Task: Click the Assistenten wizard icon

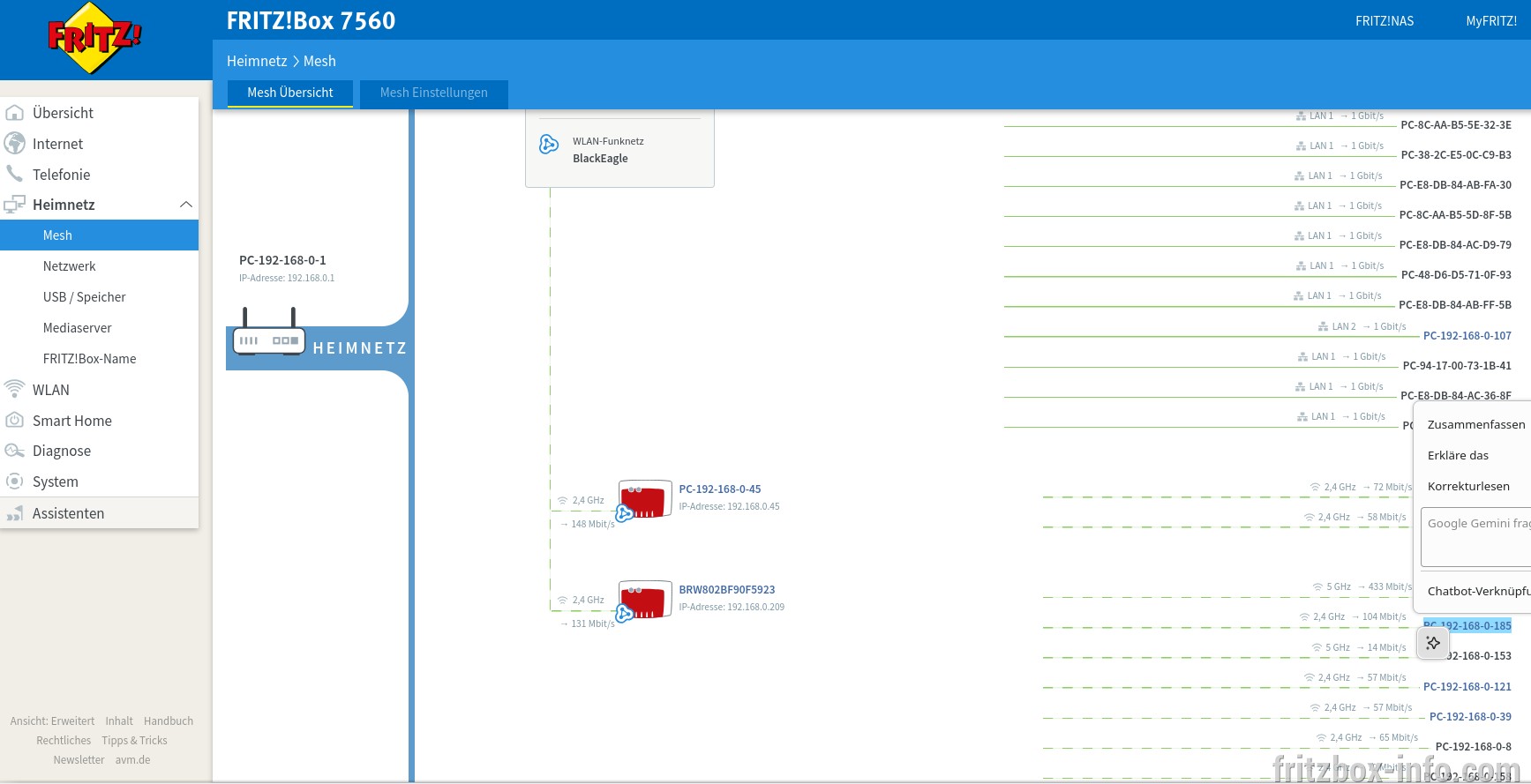Action: (x=14, y=513)
